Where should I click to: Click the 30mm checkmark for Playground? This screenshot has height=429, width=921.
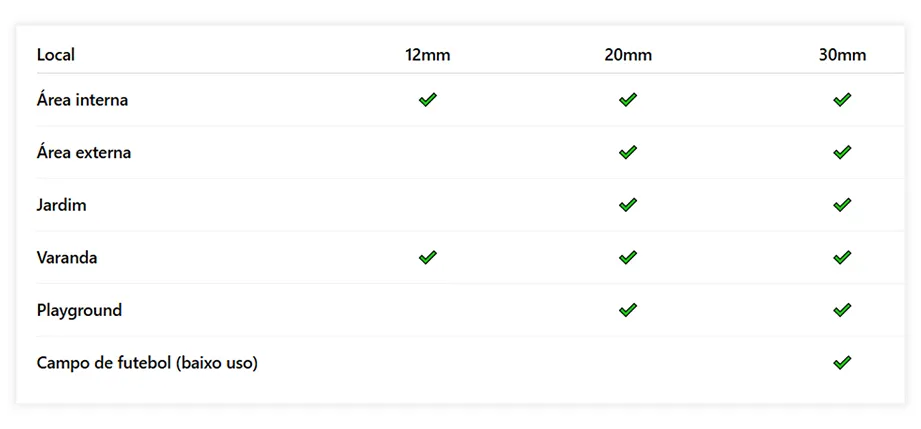[842, 310]
